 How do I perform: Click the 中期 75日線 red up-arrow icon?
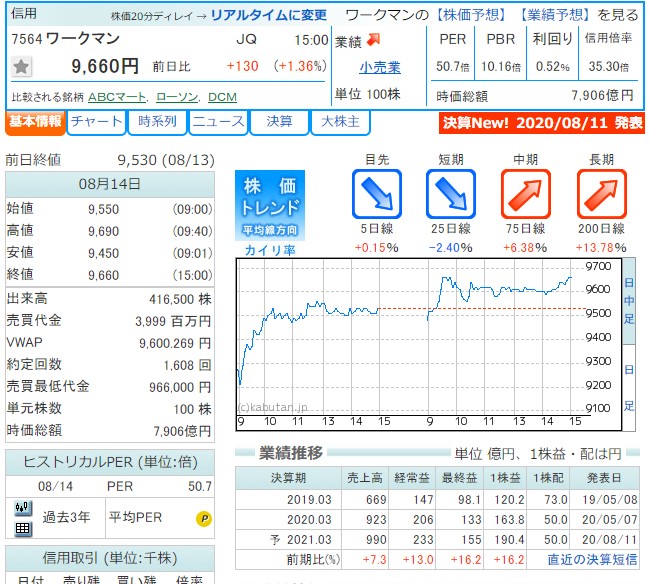[x=526, y=194]
